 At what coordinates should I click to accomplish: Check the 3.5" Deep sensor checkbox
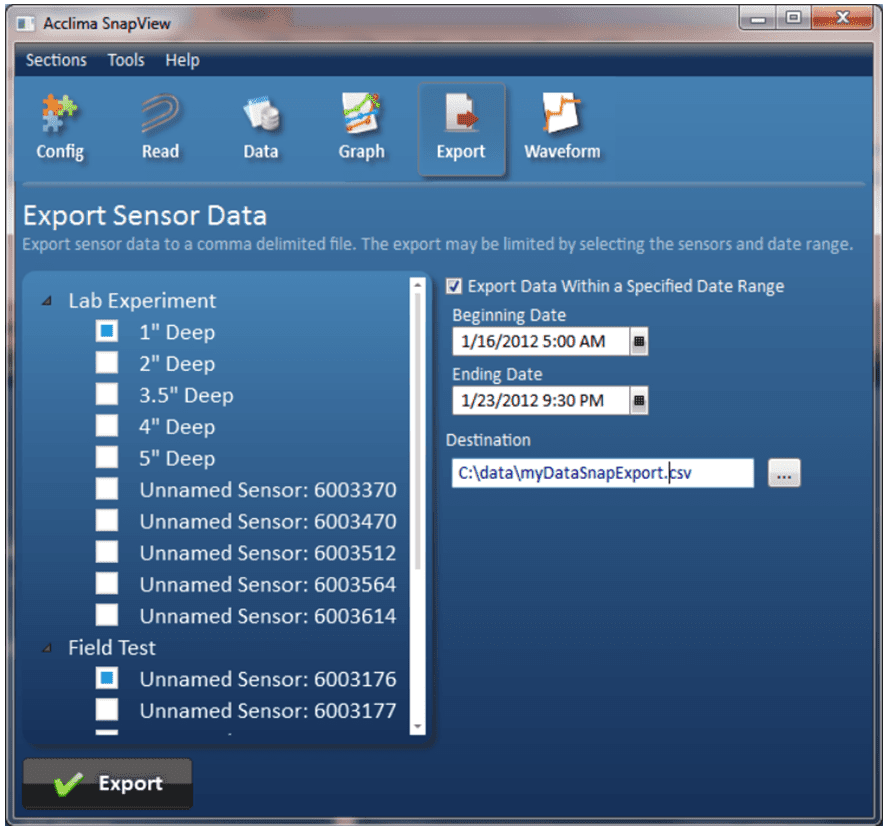[x=107, y=394]
